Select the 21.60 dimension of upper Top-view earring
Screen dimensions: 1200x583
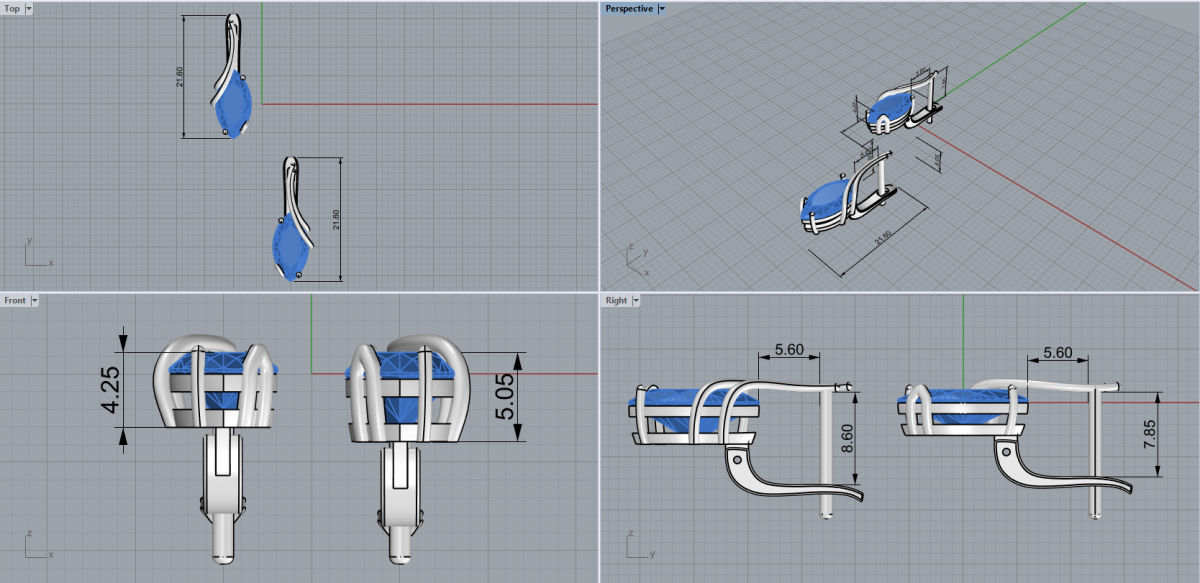pyautogui.click(x=179, y=76)
